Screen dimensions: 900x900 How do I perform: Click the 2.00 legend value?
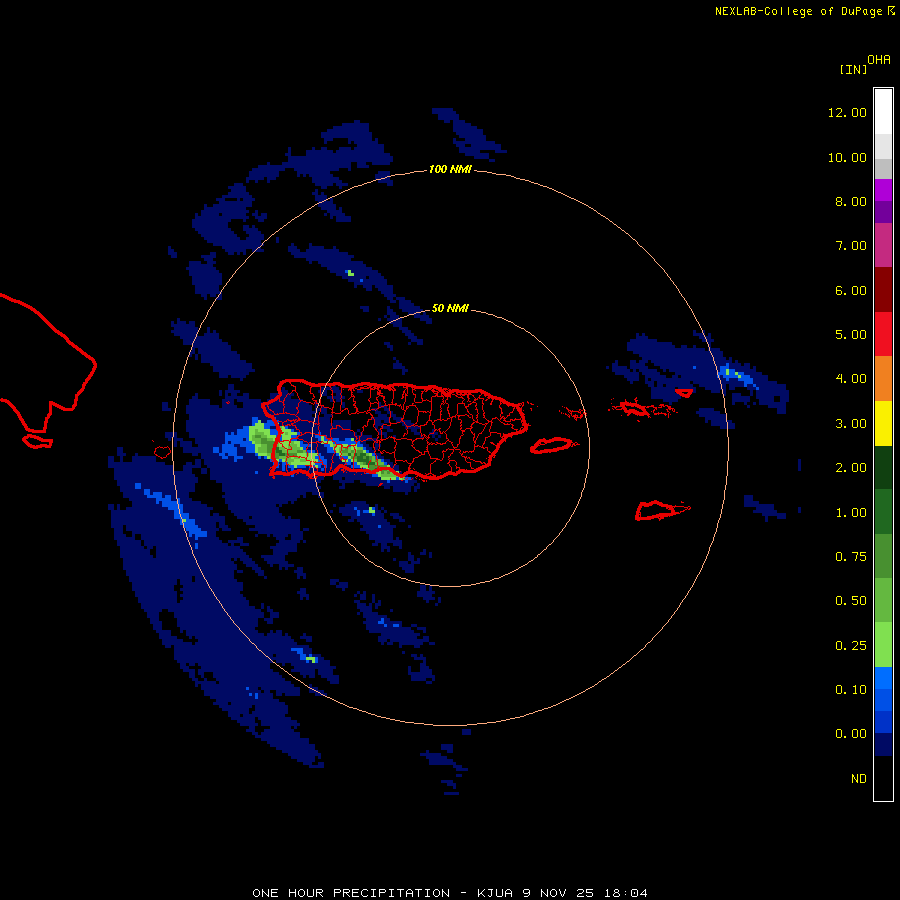(x=851, y=468)
